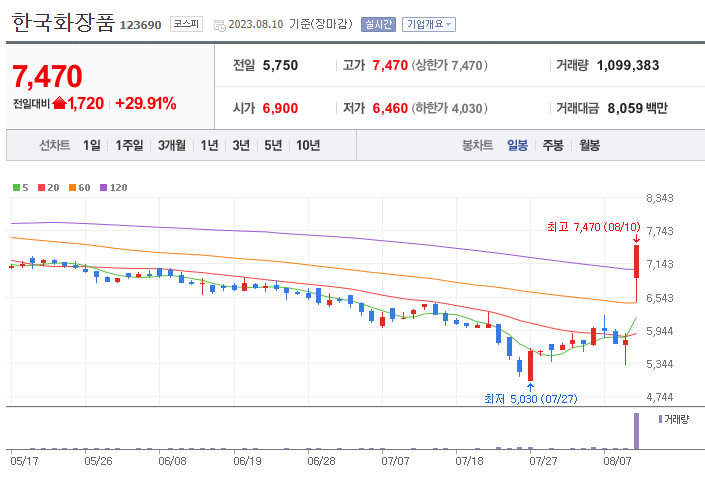The image size is (705, 488).
Task: Switch line chart to 3개월
Action: pos(172,145)
